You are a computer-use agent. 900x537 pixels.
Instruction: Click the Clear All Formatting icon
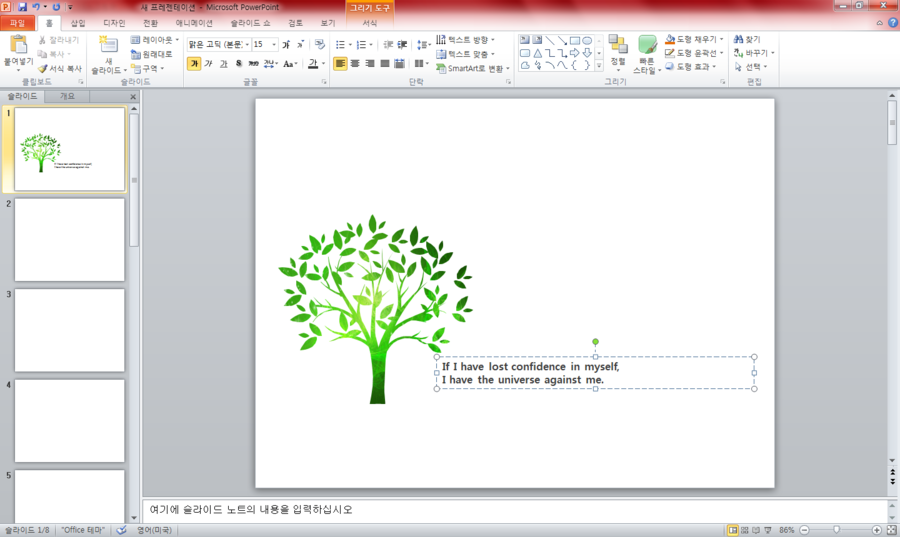pyautogui.click(x=320, y=44)
